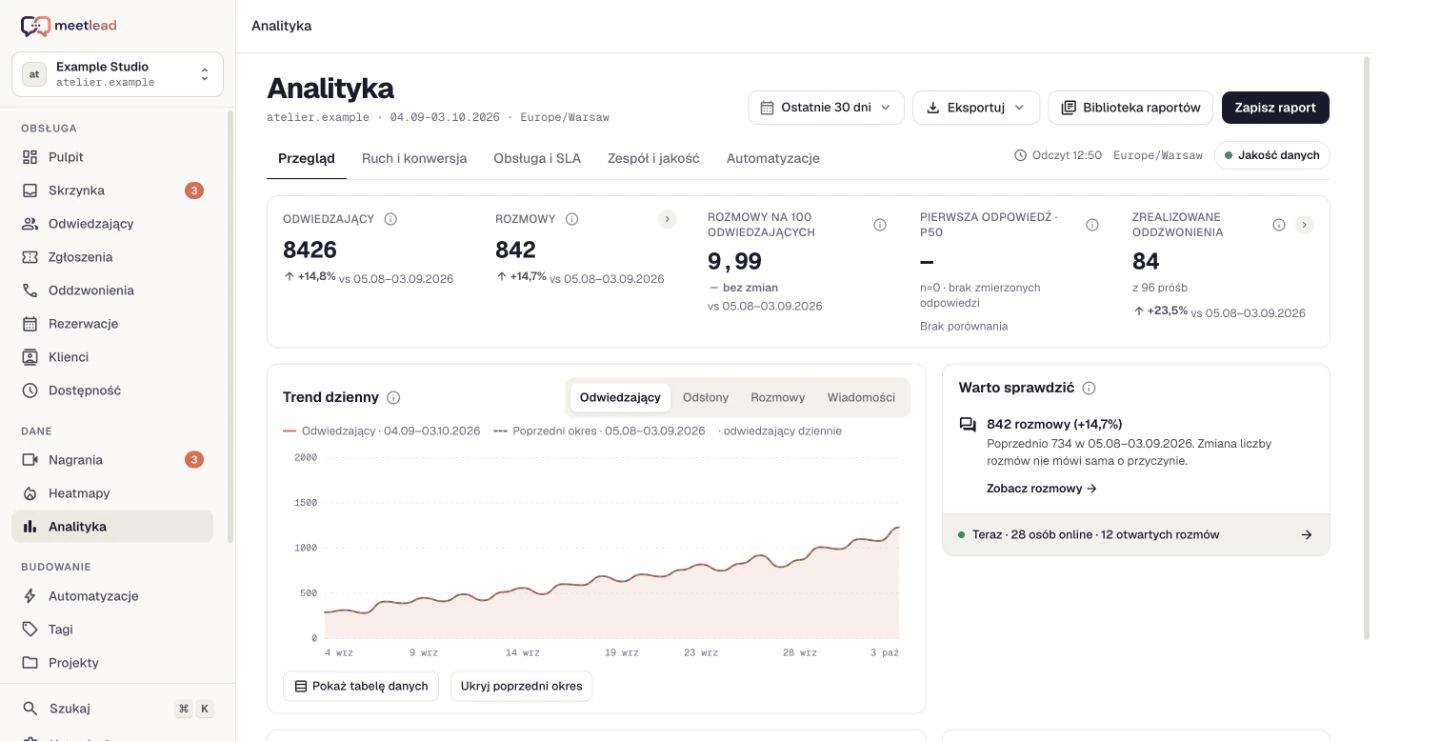Open Oddzwonienia phone icon

click(30, 290)
